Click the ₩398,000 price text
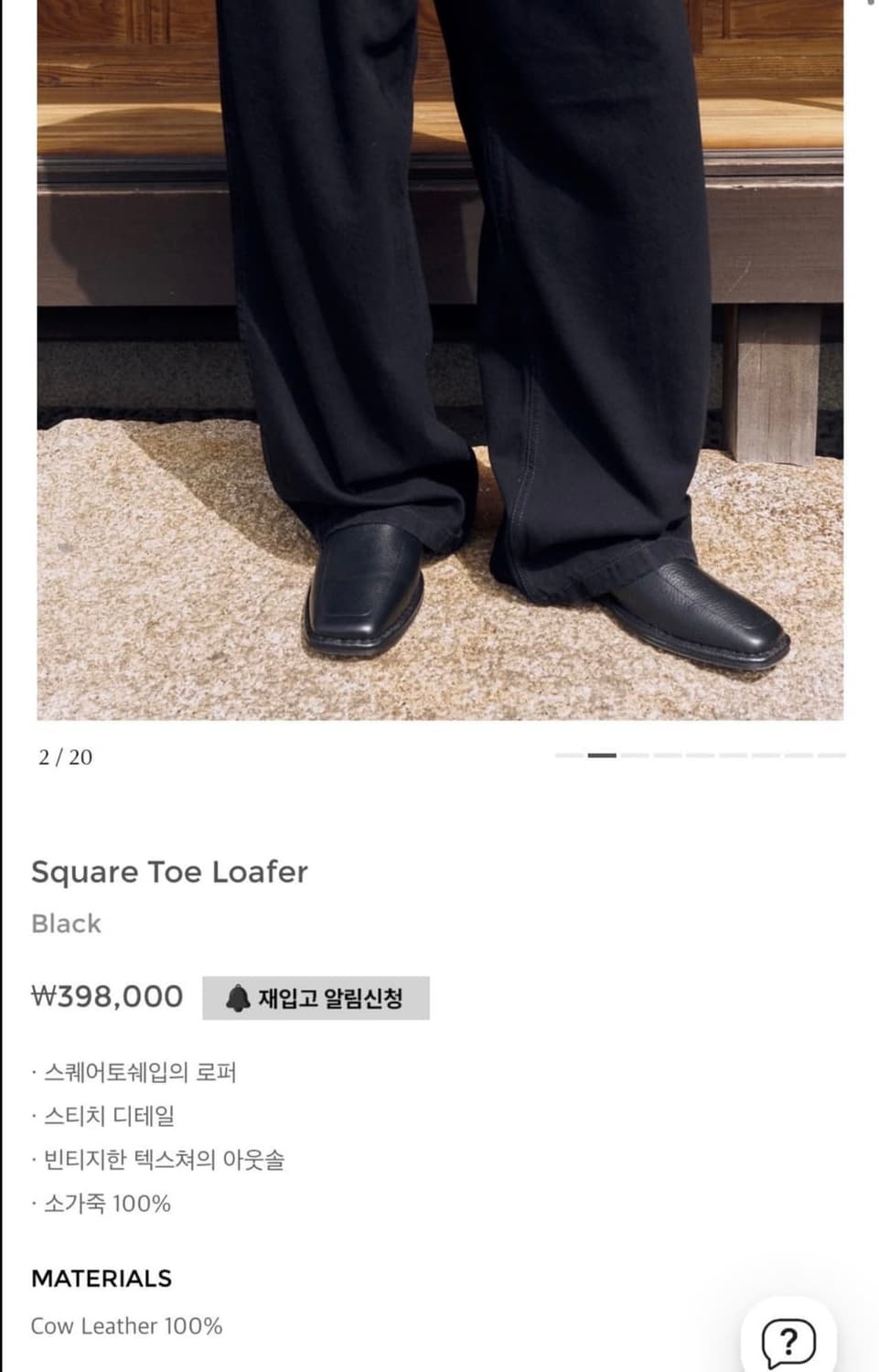Image resolution: width=879 pixels, height=1372 pixels. click(107, 996)
